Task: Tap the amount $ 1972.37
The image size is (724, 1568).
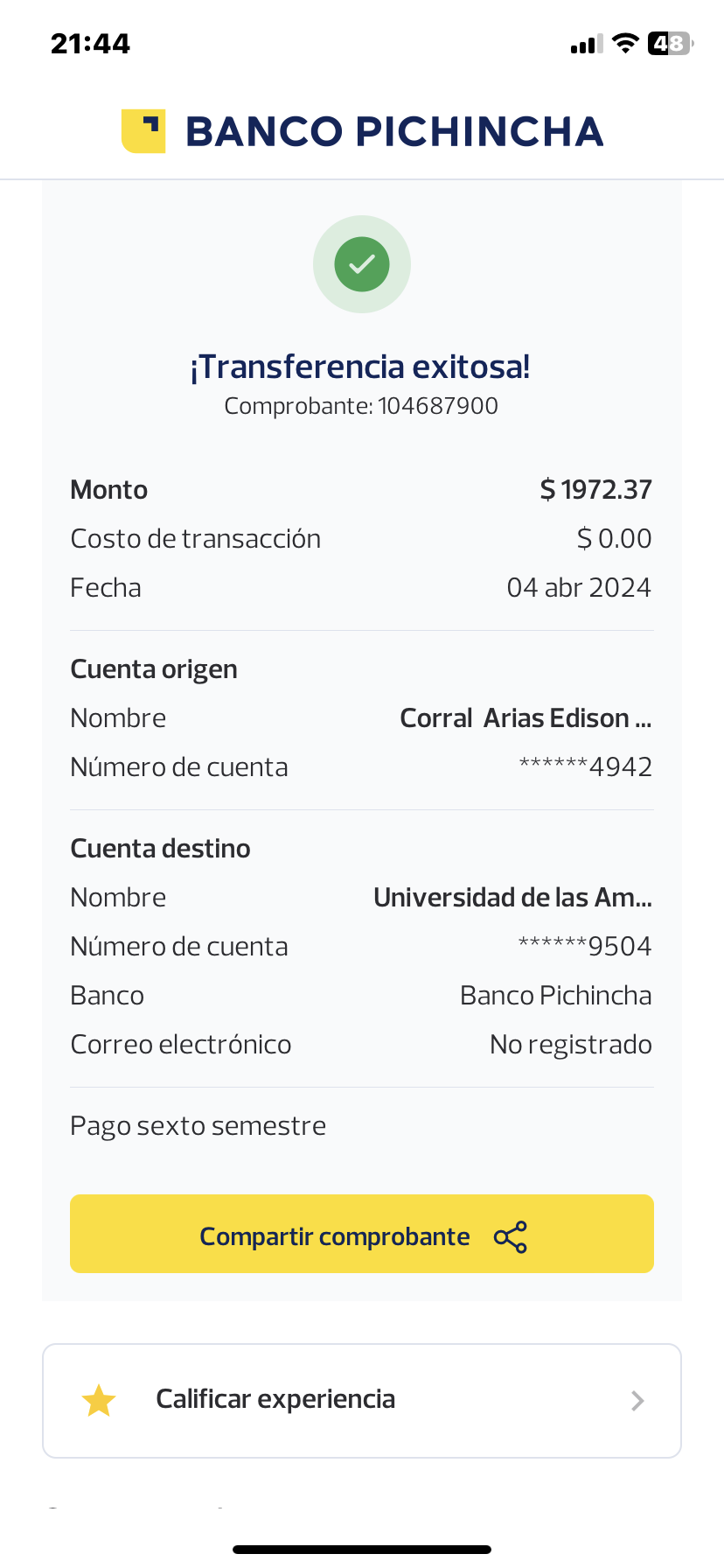Action: [x=595, y=490]
